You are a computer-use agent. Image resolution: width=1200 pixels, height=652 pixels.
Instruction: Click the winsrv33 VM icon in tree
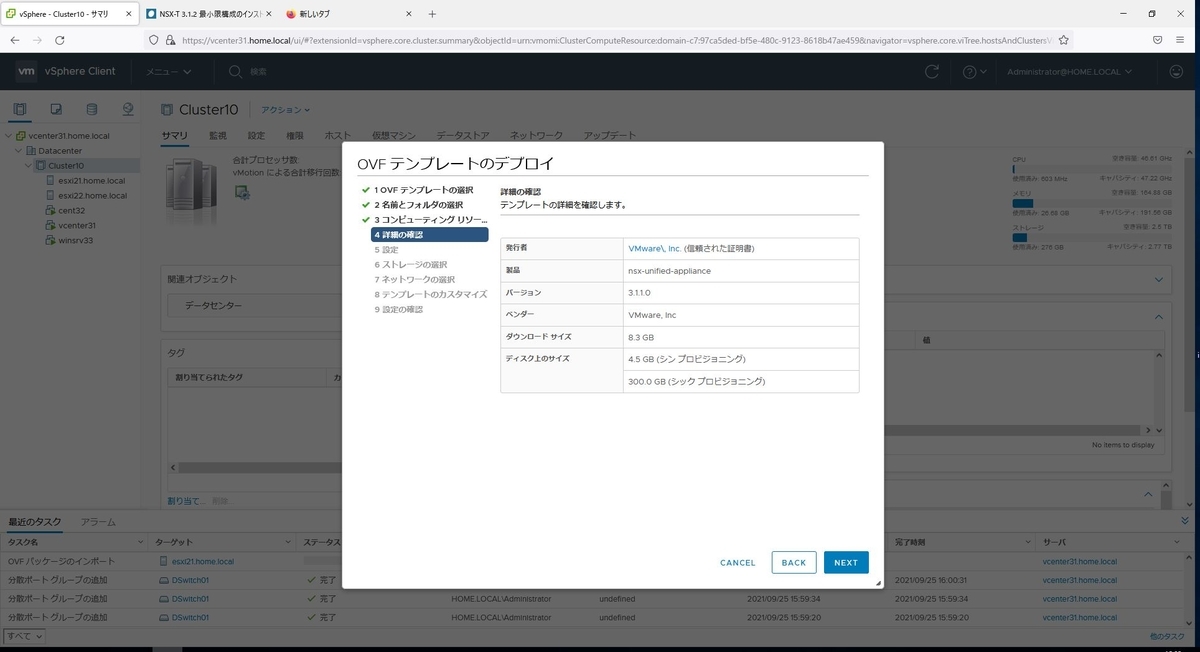pyautogui.click(x=50, y=241)
